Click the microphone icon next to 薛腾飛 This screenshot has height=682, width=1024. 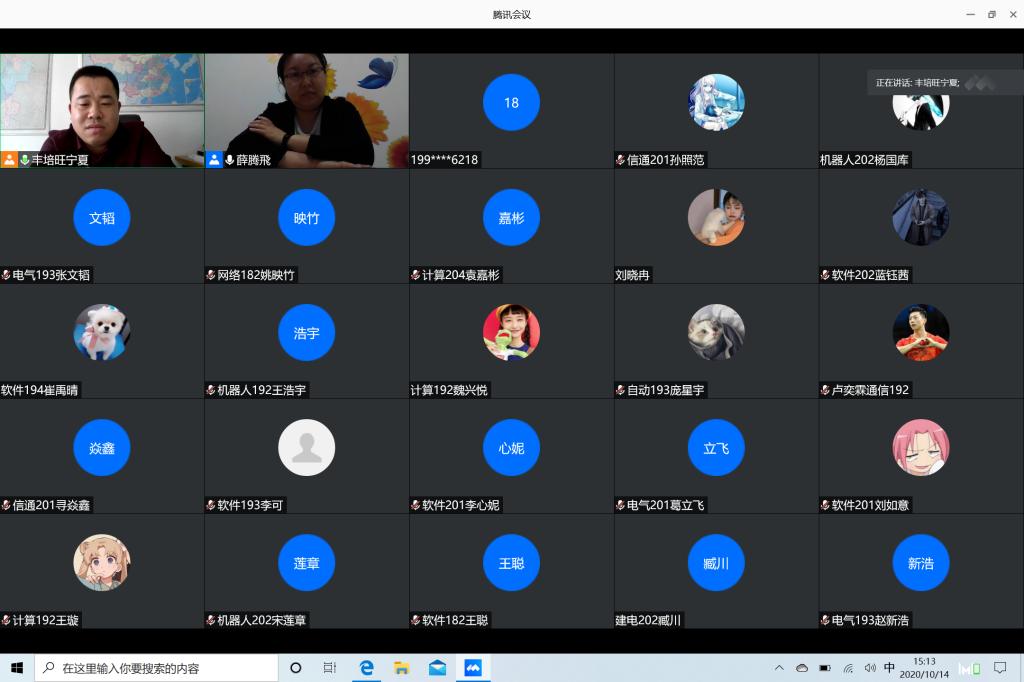(229, 160)
